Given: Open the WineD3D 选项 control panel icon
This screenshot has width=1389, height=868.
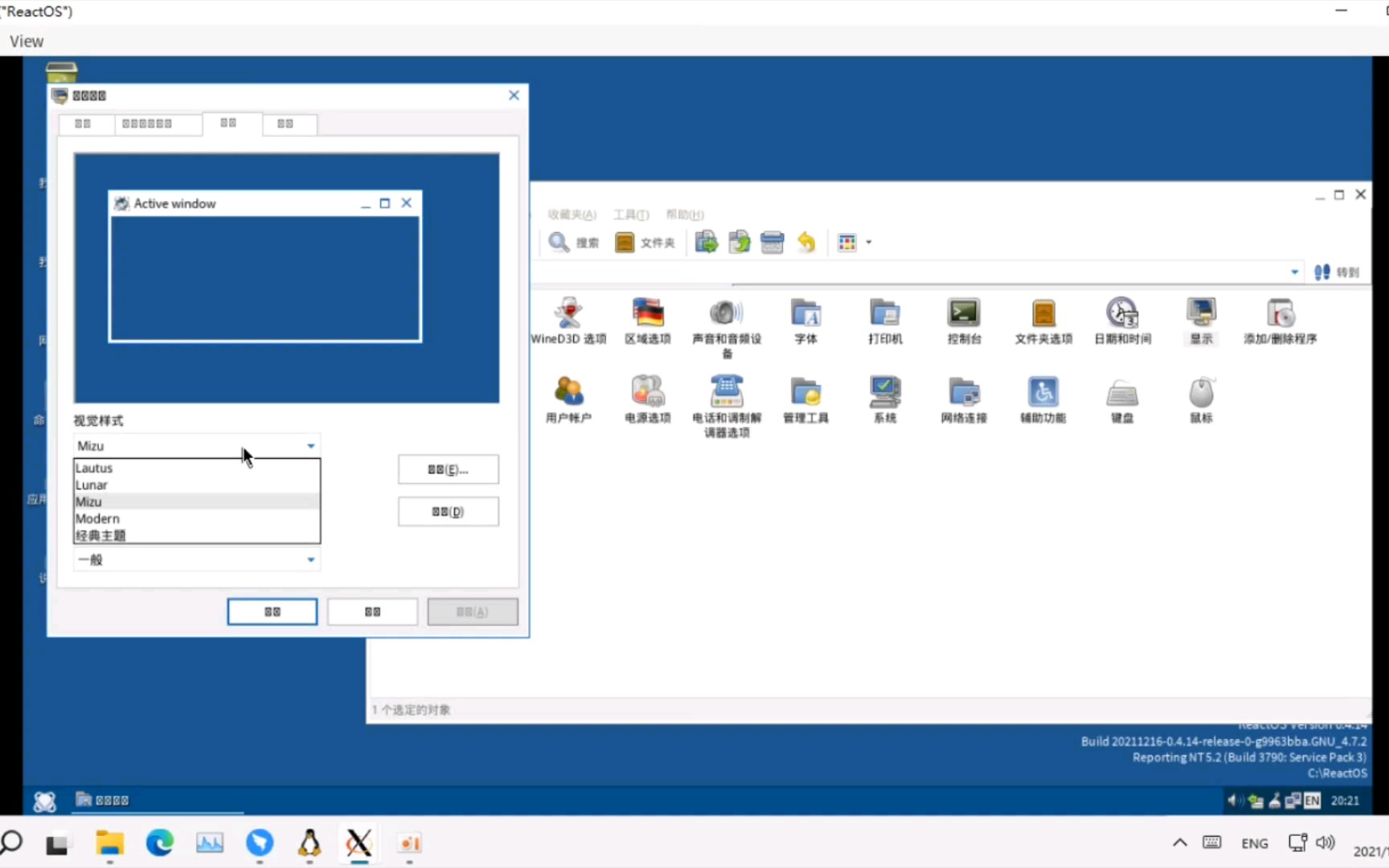Looking at the screenshot, I should 568,321.
